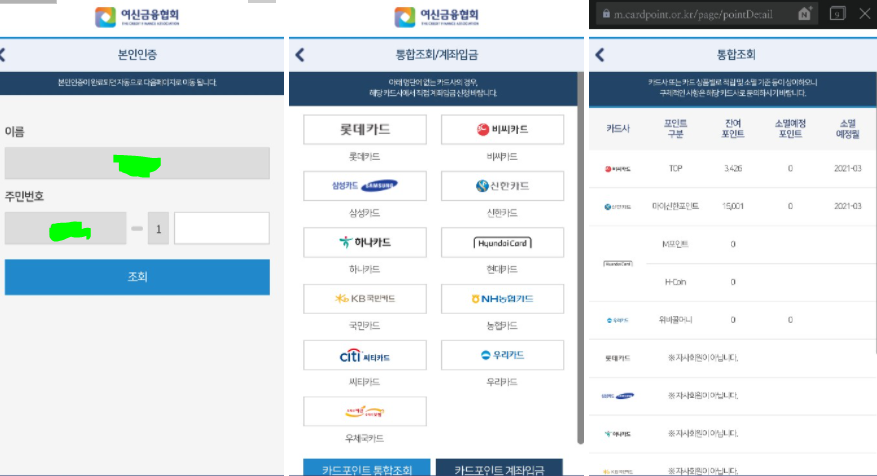Click the 위비꿀머니 cell
The image size is (877, 476).
coord(675,320)
